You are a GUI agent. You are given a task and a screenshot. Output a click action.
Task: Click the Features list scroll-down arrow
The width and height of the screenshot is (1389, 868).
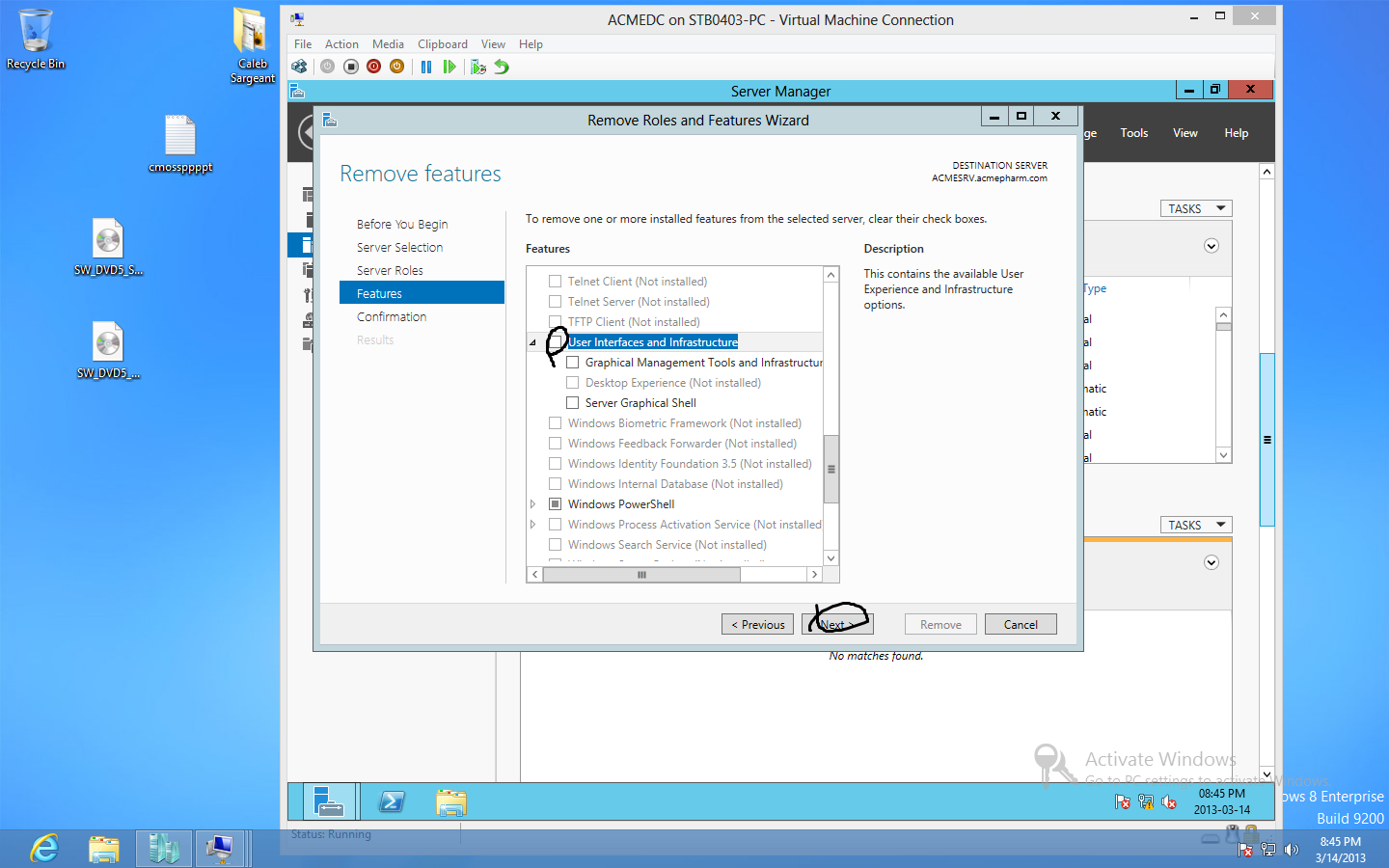(x=831, y=558)
